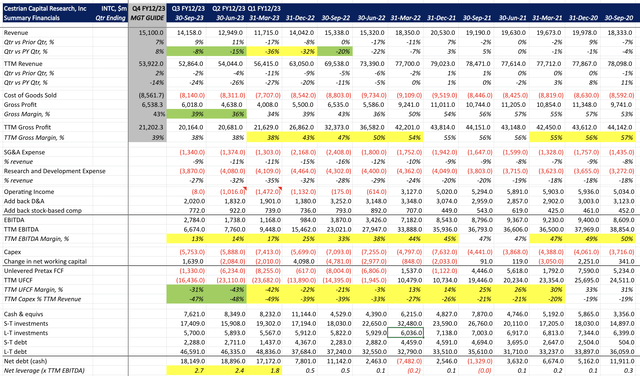
Task: Select Change in net working capital label
Action: click(x=45, y=261)
